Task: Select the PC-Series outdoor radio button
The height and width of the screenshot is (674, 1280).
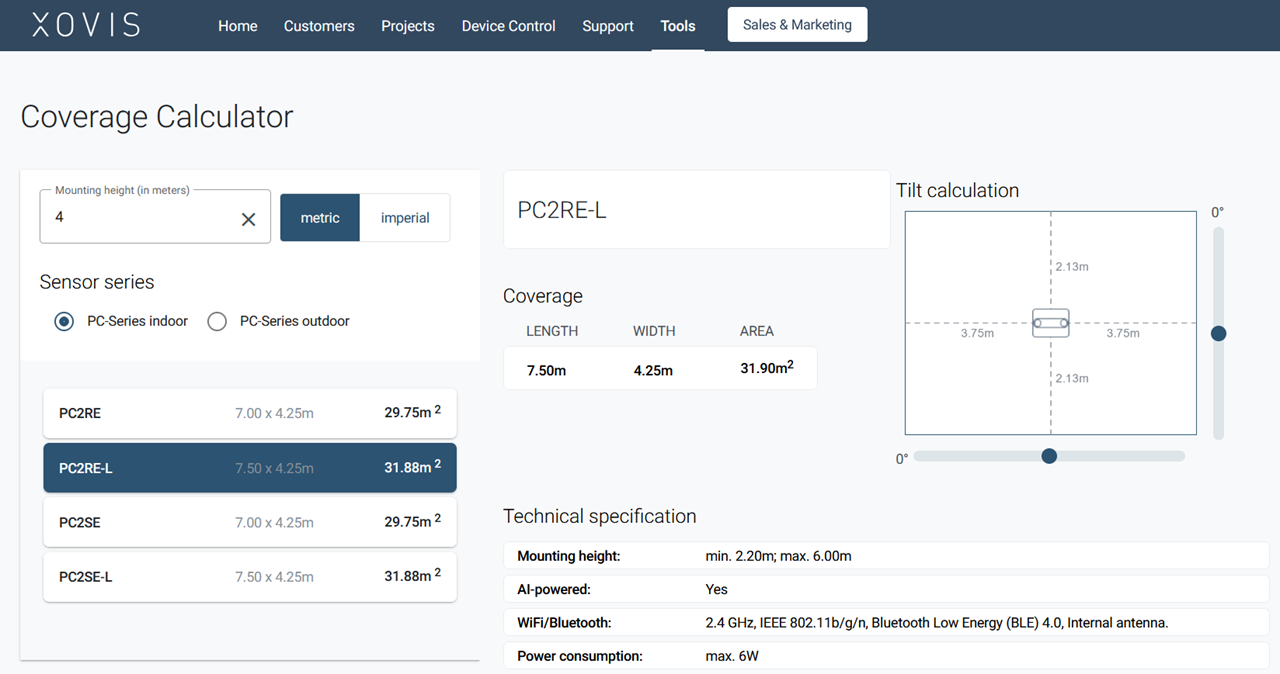Action: coord(217,322)
